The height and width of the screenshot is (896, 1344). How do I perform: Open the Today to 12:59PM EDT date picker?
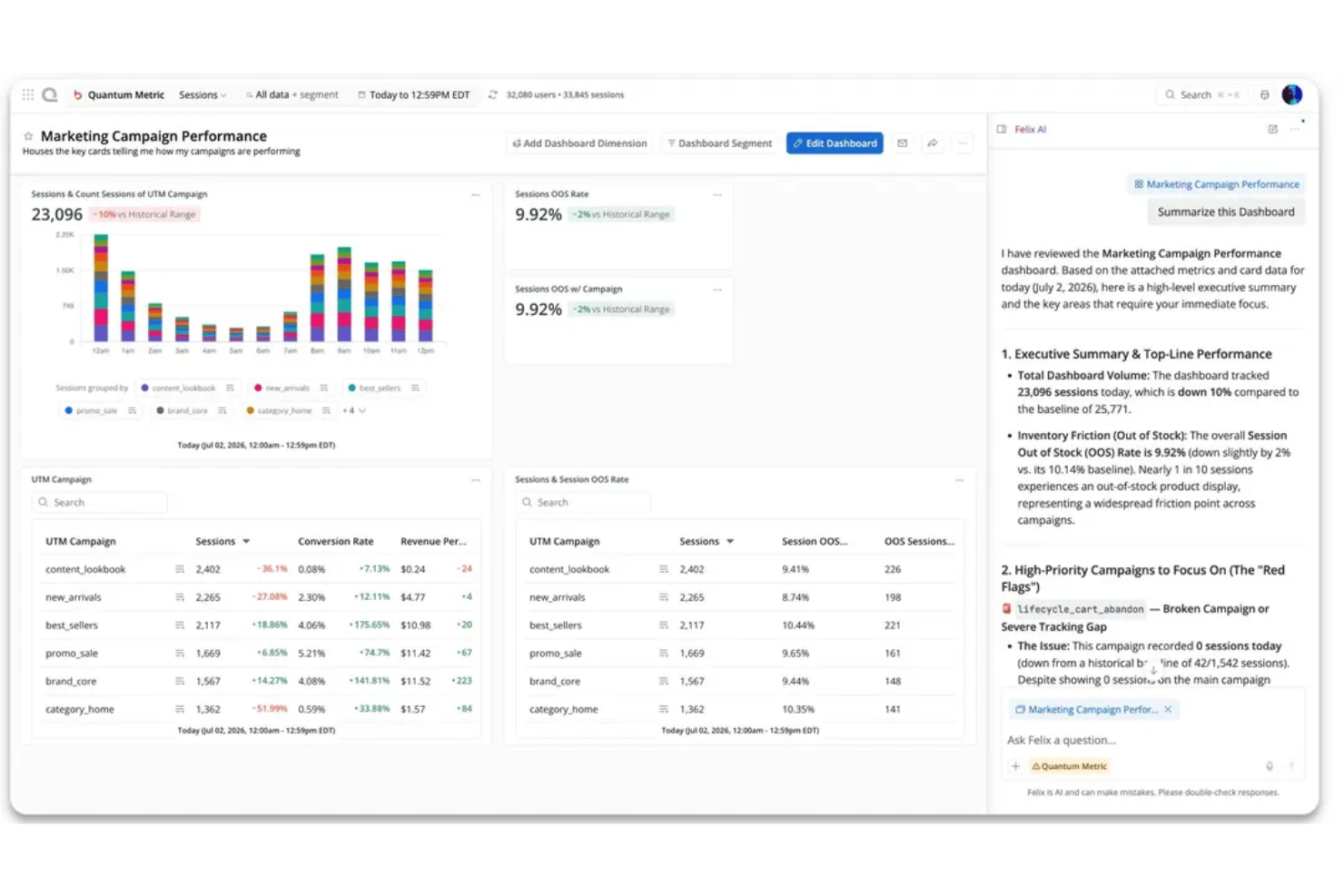[x=414, y=94]
